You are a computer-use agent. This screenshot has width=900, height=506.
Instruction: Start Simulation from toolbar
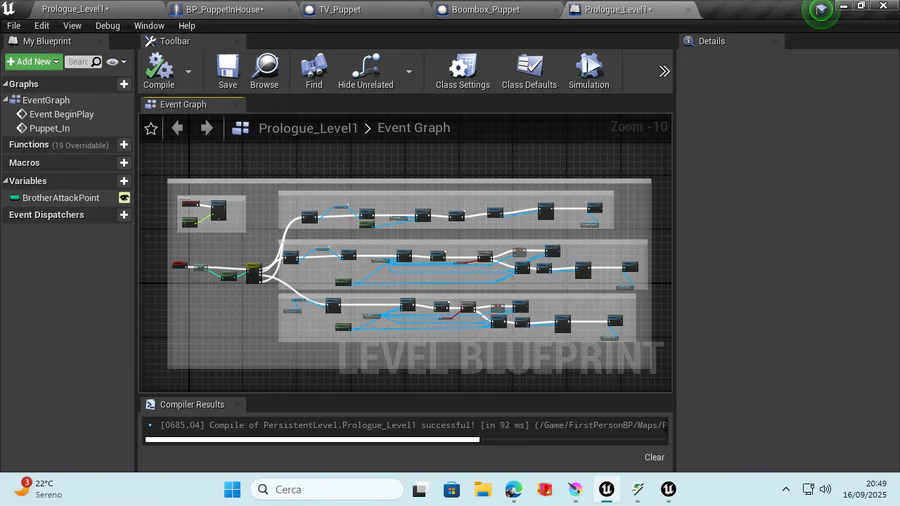tap(589, 71)
